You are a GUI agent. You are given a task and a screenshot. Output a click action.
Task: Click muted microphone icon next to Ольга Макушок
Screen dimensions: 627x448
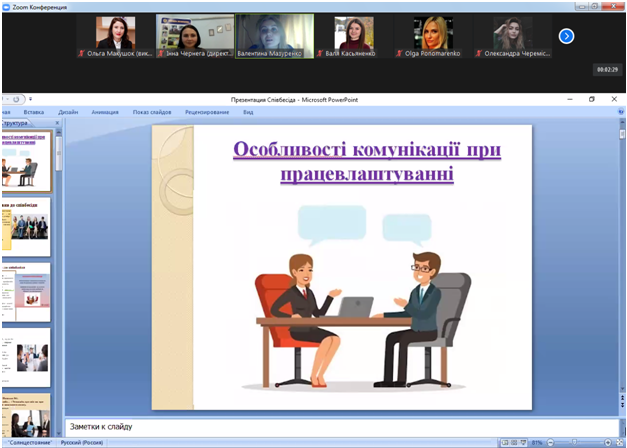click(x=82, y=53)
